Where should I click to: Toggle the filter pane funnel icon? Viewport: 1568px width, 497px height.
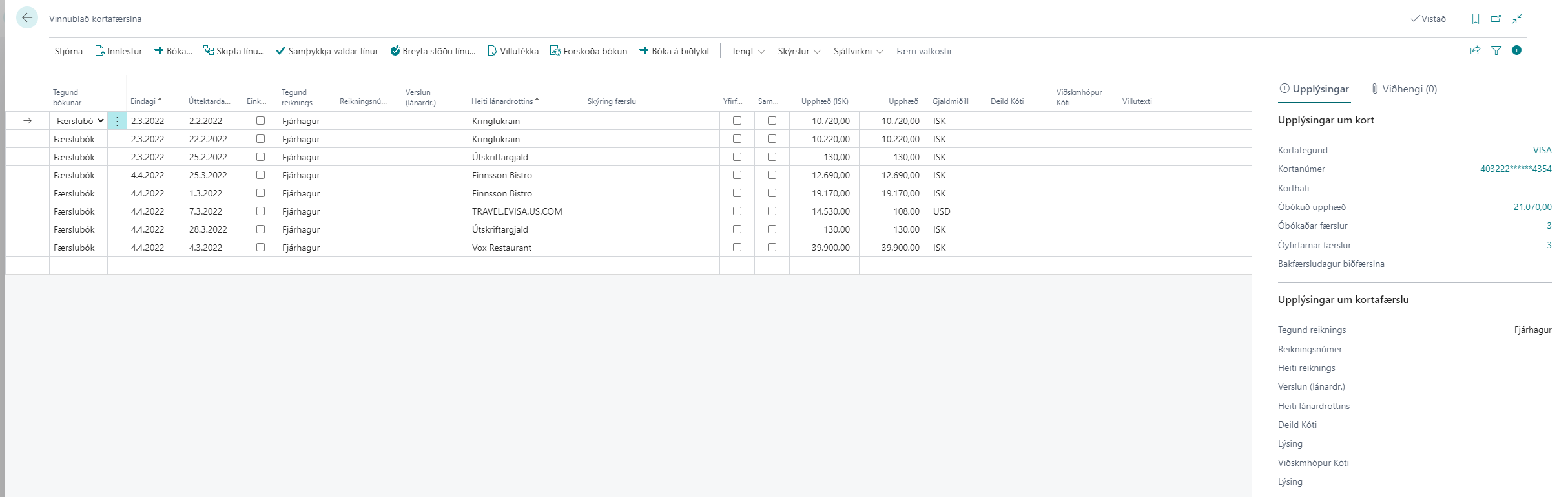(1496, 50)
